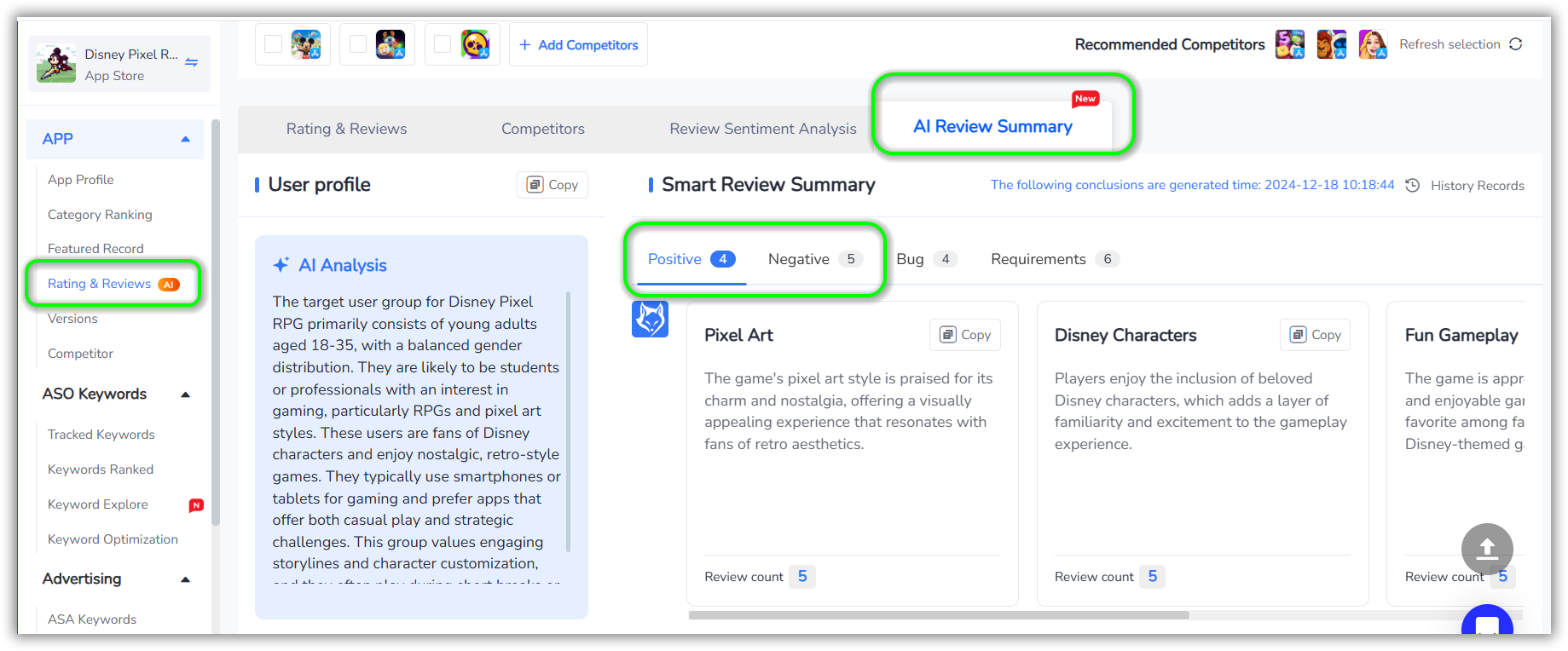
Task: Open Category Ranking in sidebar
Action: point(100,215)
